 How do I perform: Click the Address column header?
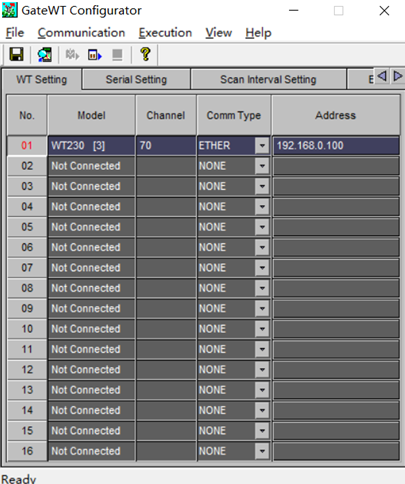336,115
